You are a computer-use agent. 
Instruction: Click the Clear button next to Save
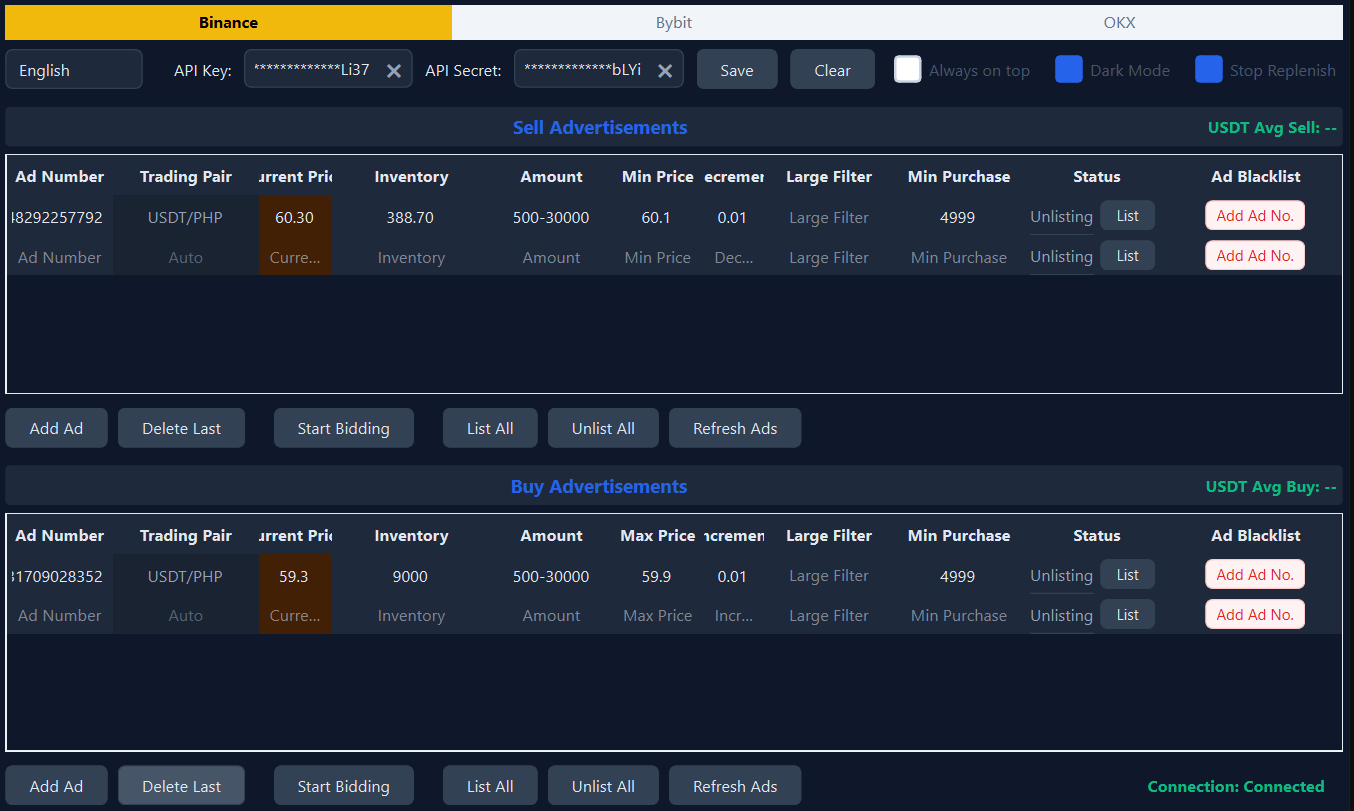point(832,69)
